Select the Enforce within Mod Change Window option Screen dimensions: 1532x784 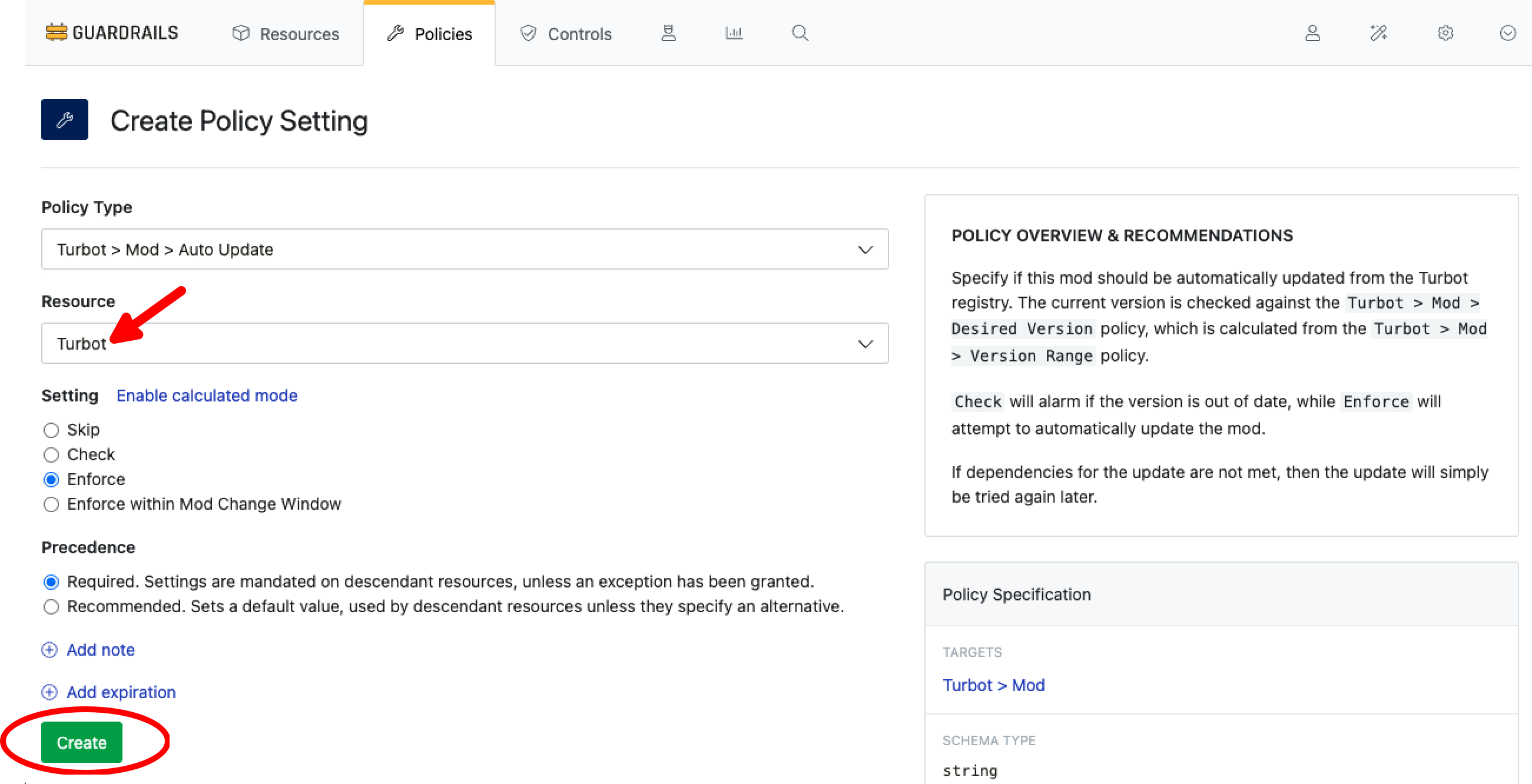[x=51, y=504]
